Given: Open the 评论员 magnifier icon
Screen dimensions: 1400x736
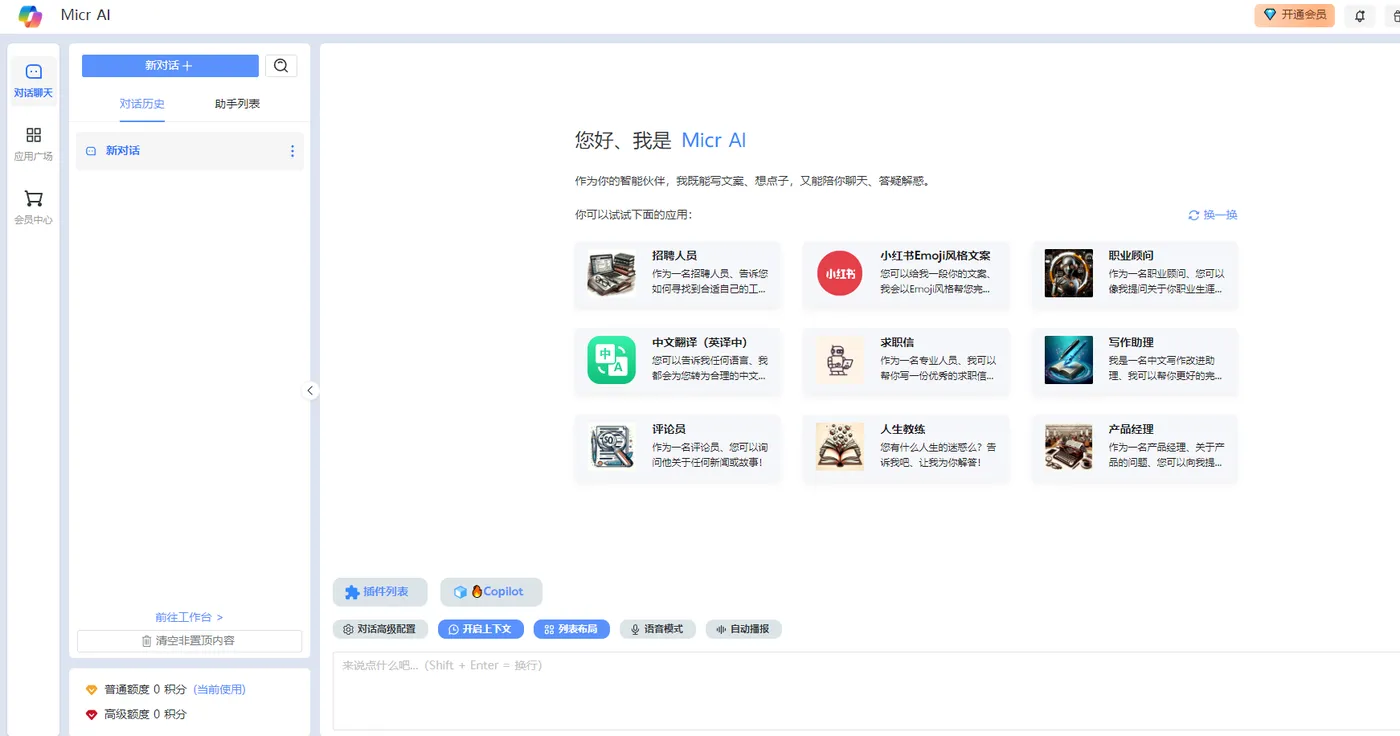Looking at the screenshot, I should tap(611, 447).
